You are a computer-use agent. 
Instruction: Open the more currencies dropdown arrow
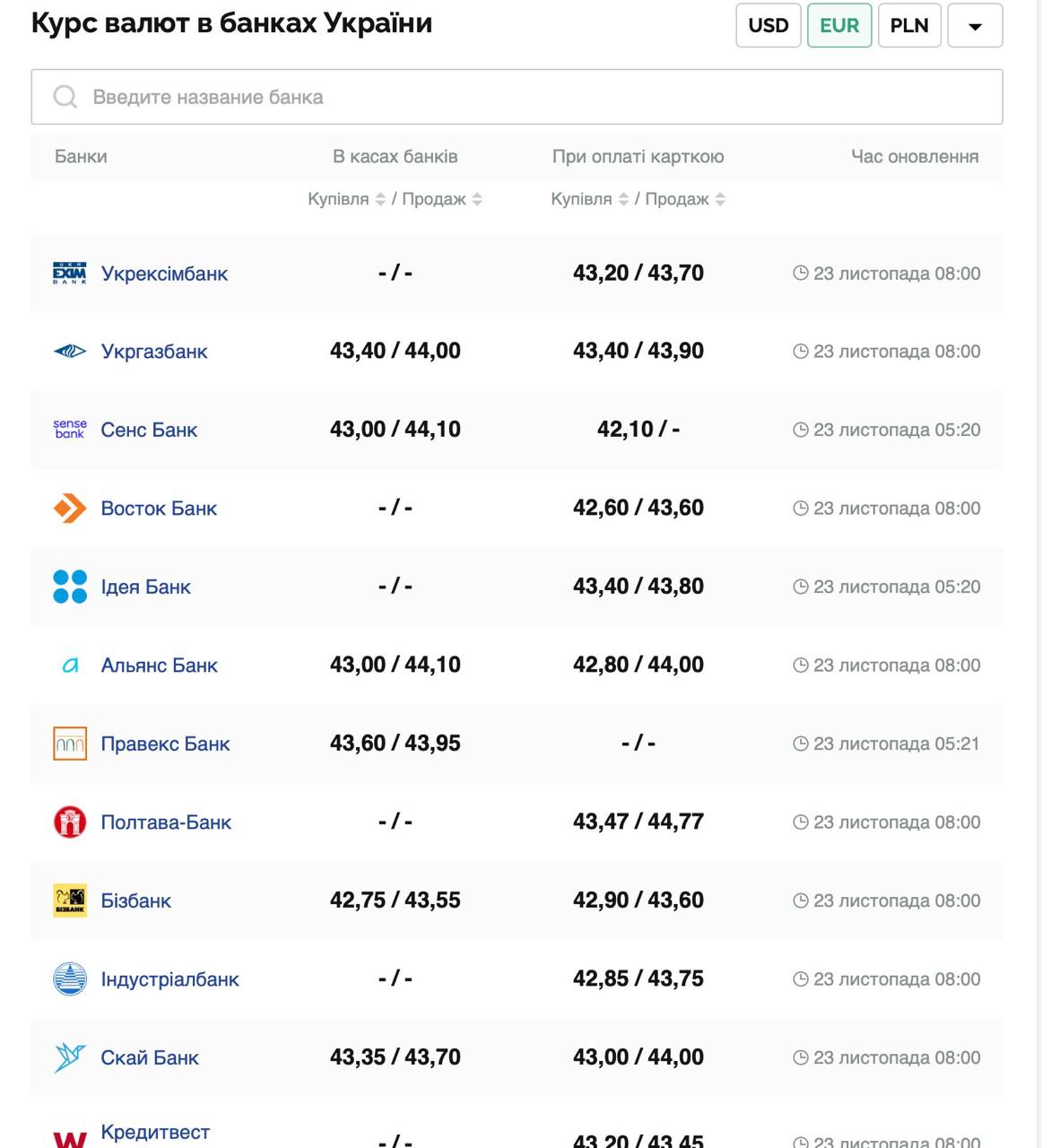tap(975, 25)
